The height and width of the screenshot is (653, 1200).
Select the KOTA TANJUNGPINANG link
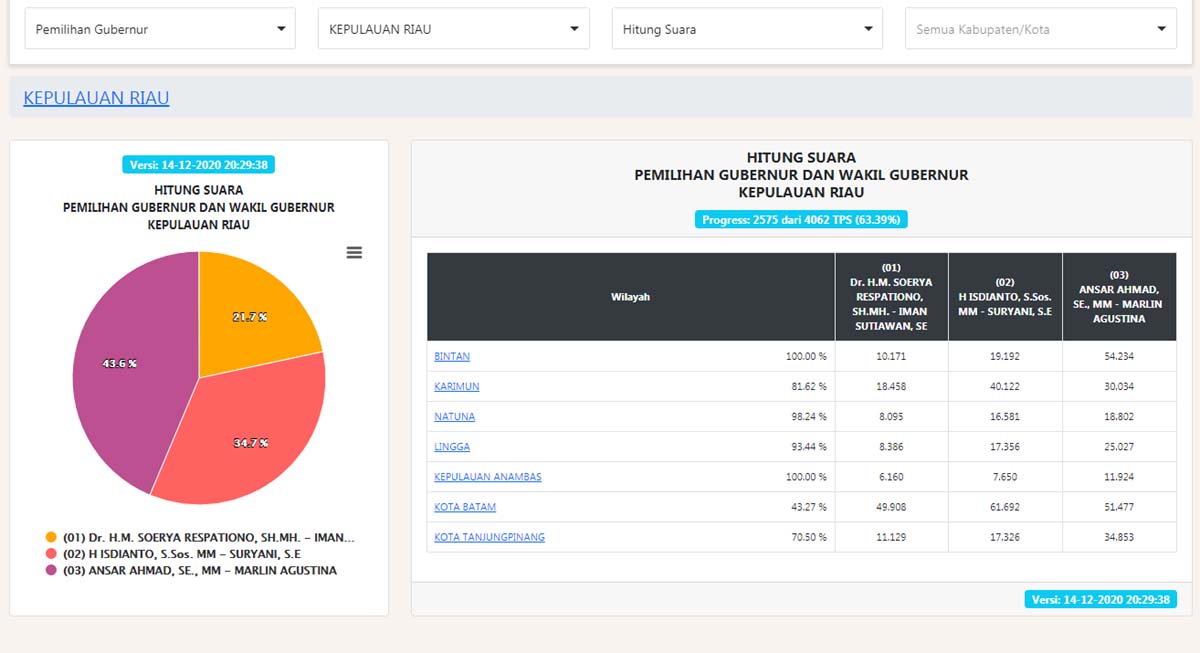coord(489,537)
